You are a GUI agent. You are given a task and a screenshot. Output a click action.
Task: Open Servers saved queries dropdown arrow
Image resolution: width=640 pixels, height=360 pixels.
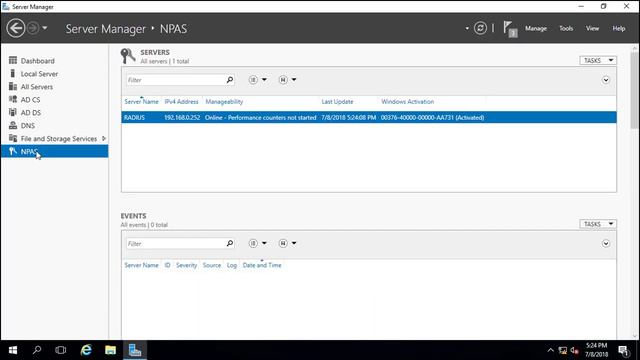click(x=294, y=80)
